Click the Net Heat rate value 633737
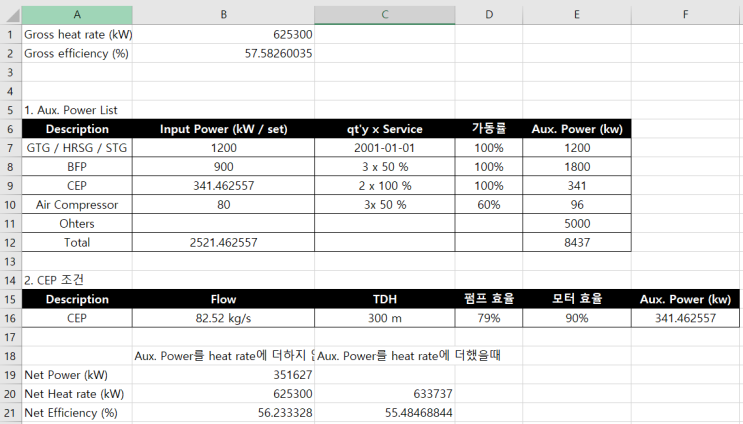This screenshot has height=424, width=743. (x=428, y=394)
